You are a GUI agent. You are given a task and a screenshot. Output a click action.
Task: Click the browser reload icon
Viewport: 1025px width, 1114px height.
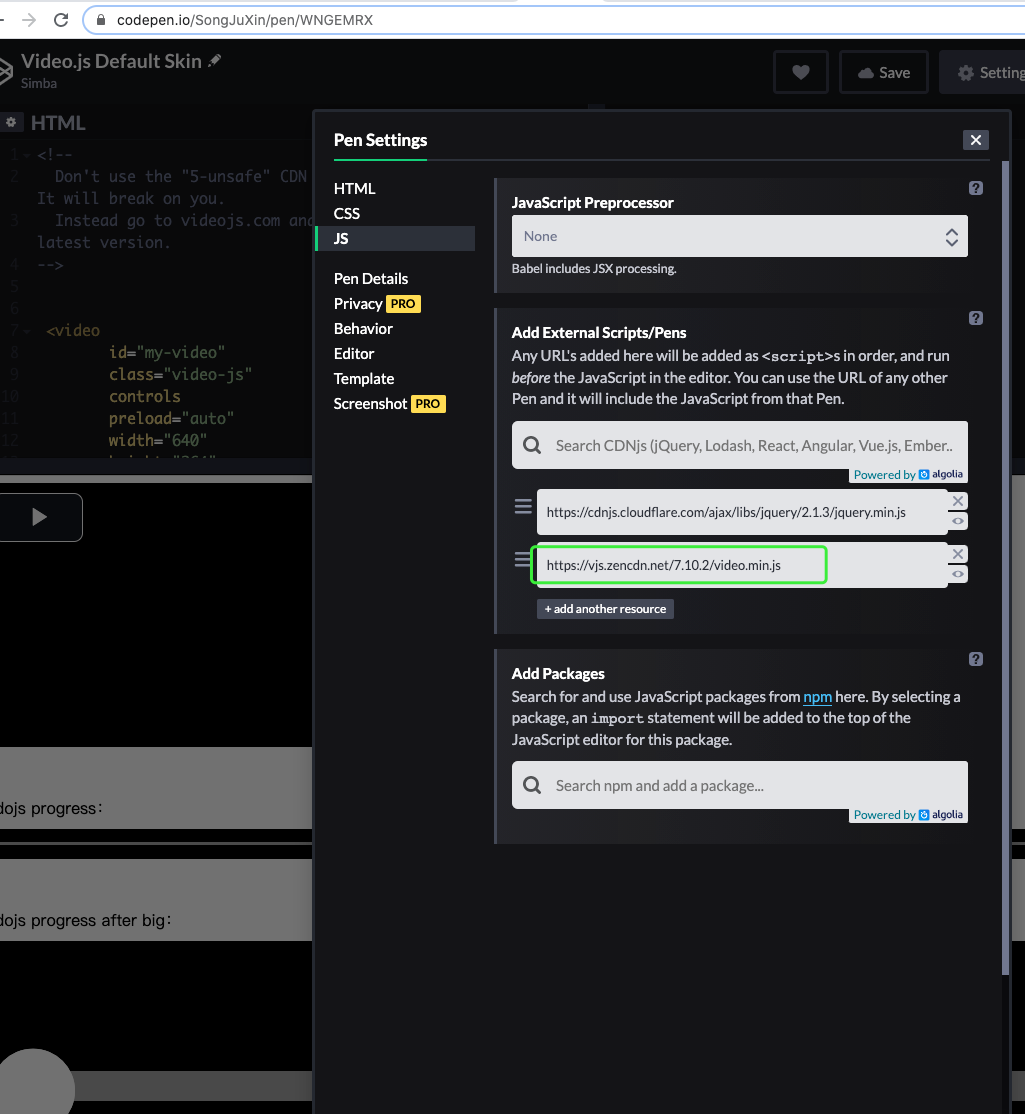tap(61, 20)
